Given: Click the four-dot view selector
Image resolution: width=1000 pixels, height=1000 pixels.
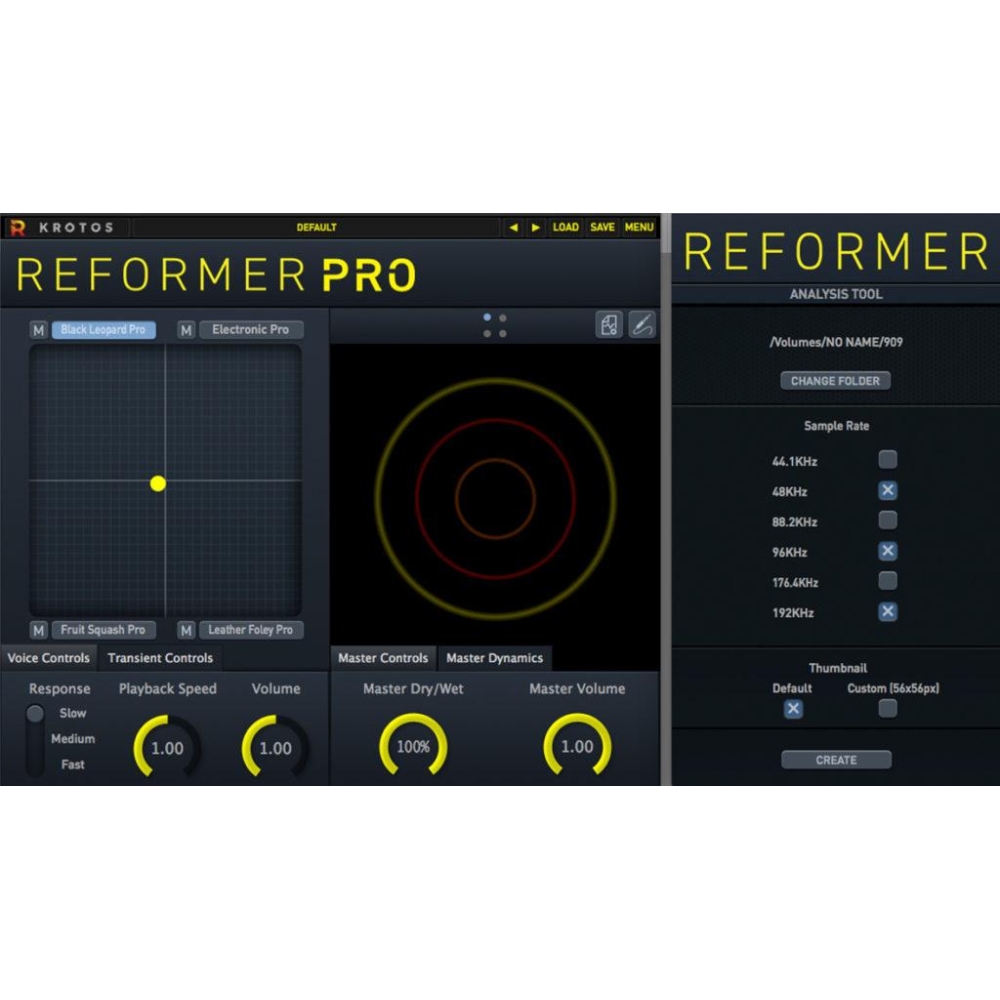Looking at the screenshot, I should click(x=495, y=325).
